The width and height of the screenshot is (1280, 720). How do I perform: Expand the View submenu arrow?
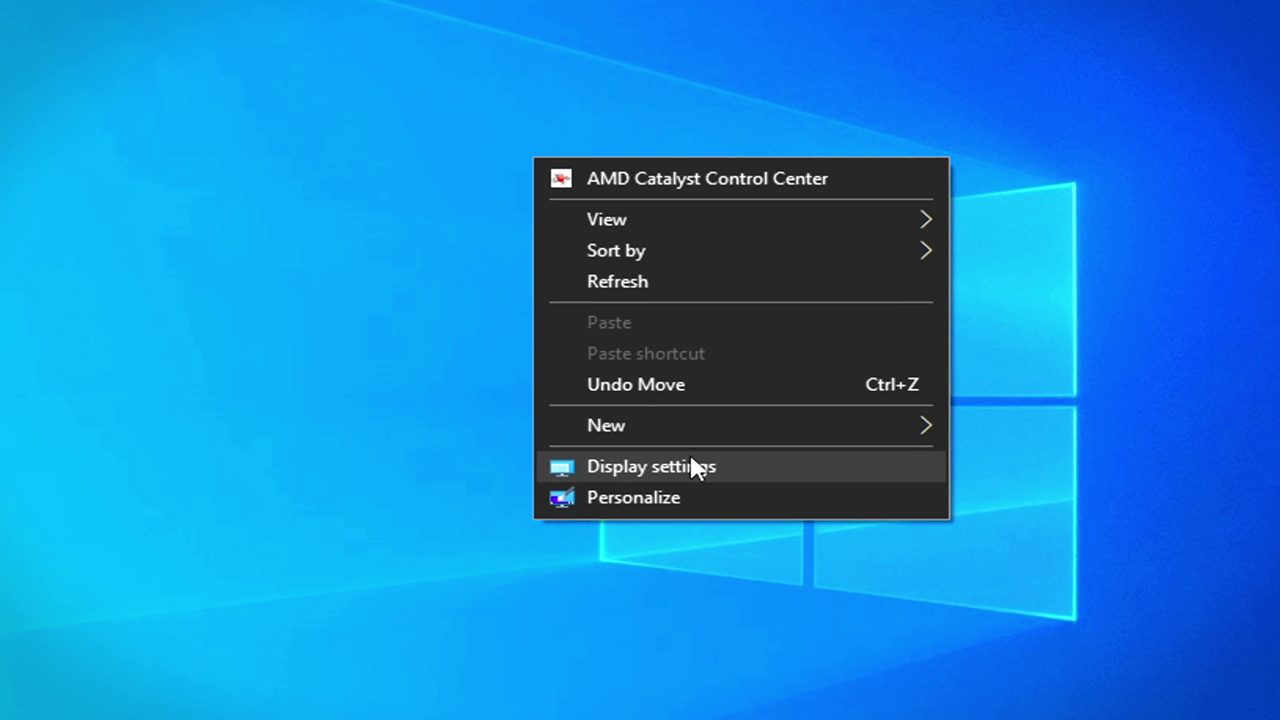[926, 219]
